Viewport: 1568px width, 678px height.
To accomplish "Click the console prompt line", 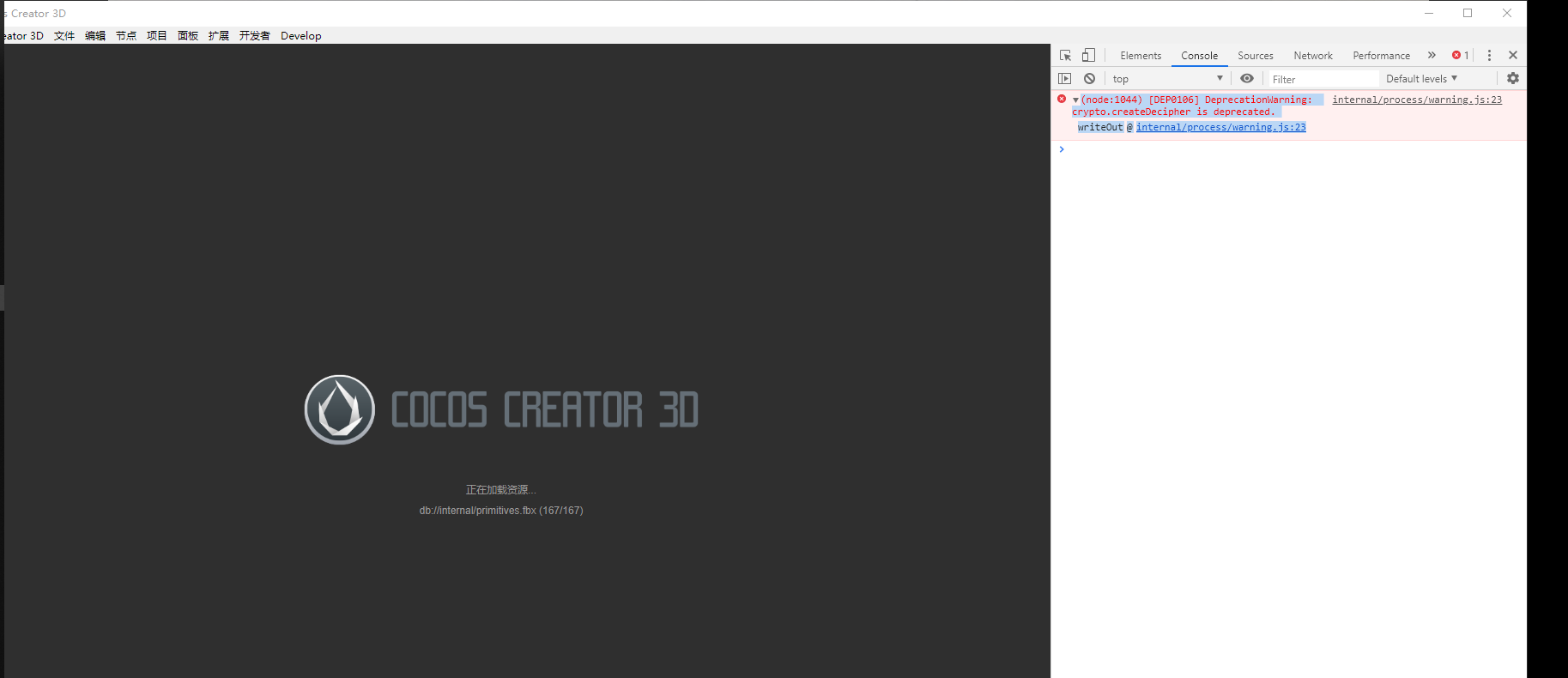I will (1287, 149).
